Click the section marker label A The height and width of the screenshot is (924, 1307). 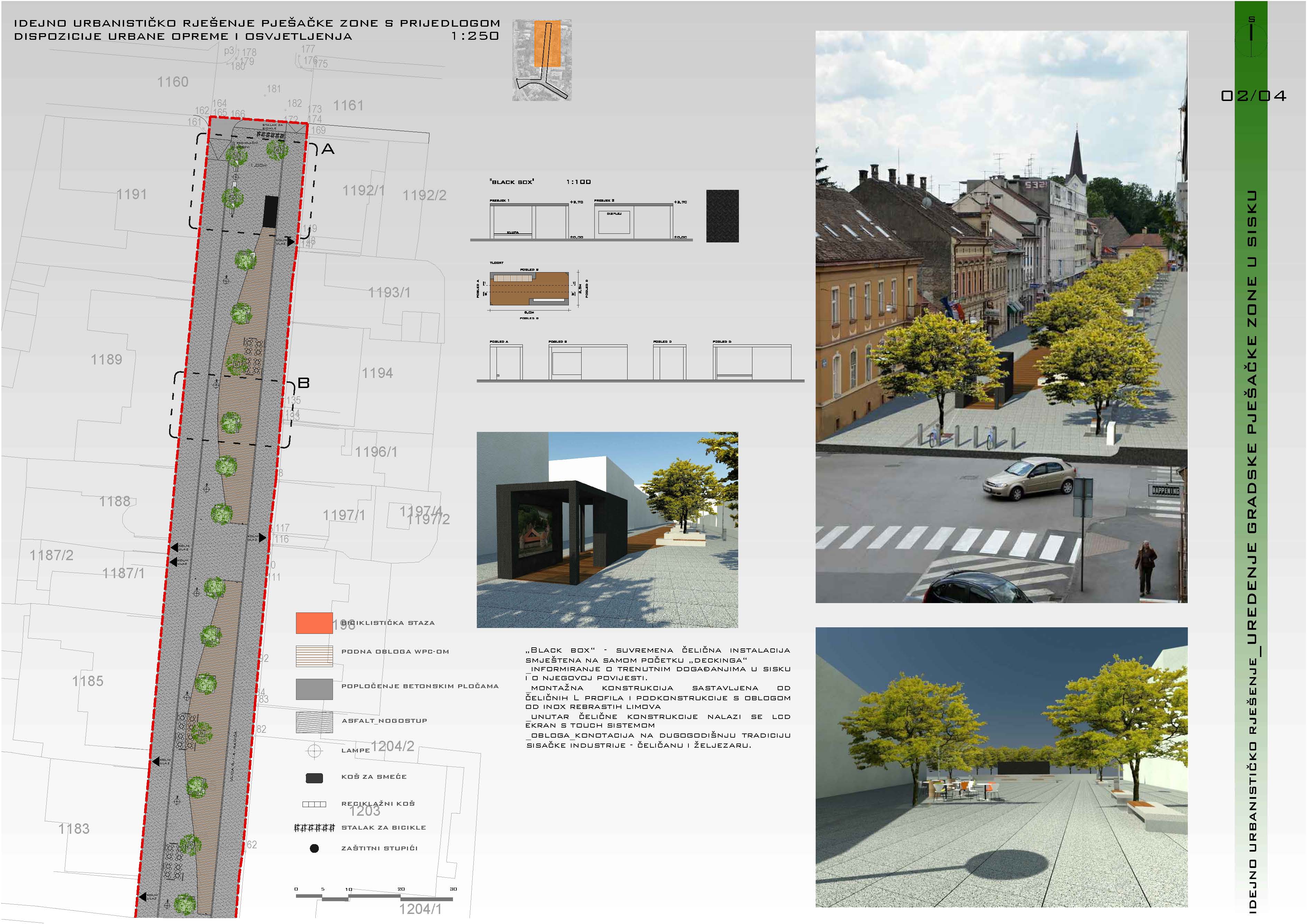(328, 149)
